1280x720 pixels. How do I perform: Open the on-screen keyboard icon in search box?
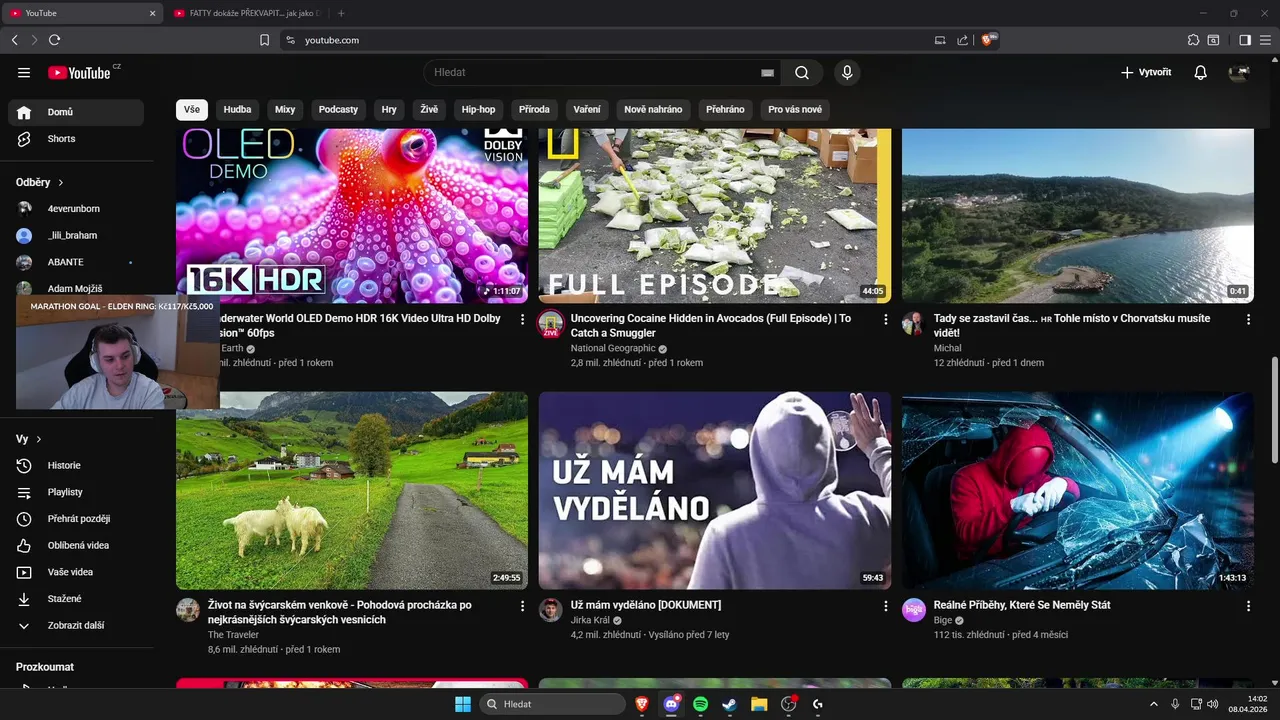tap(767, 73)
